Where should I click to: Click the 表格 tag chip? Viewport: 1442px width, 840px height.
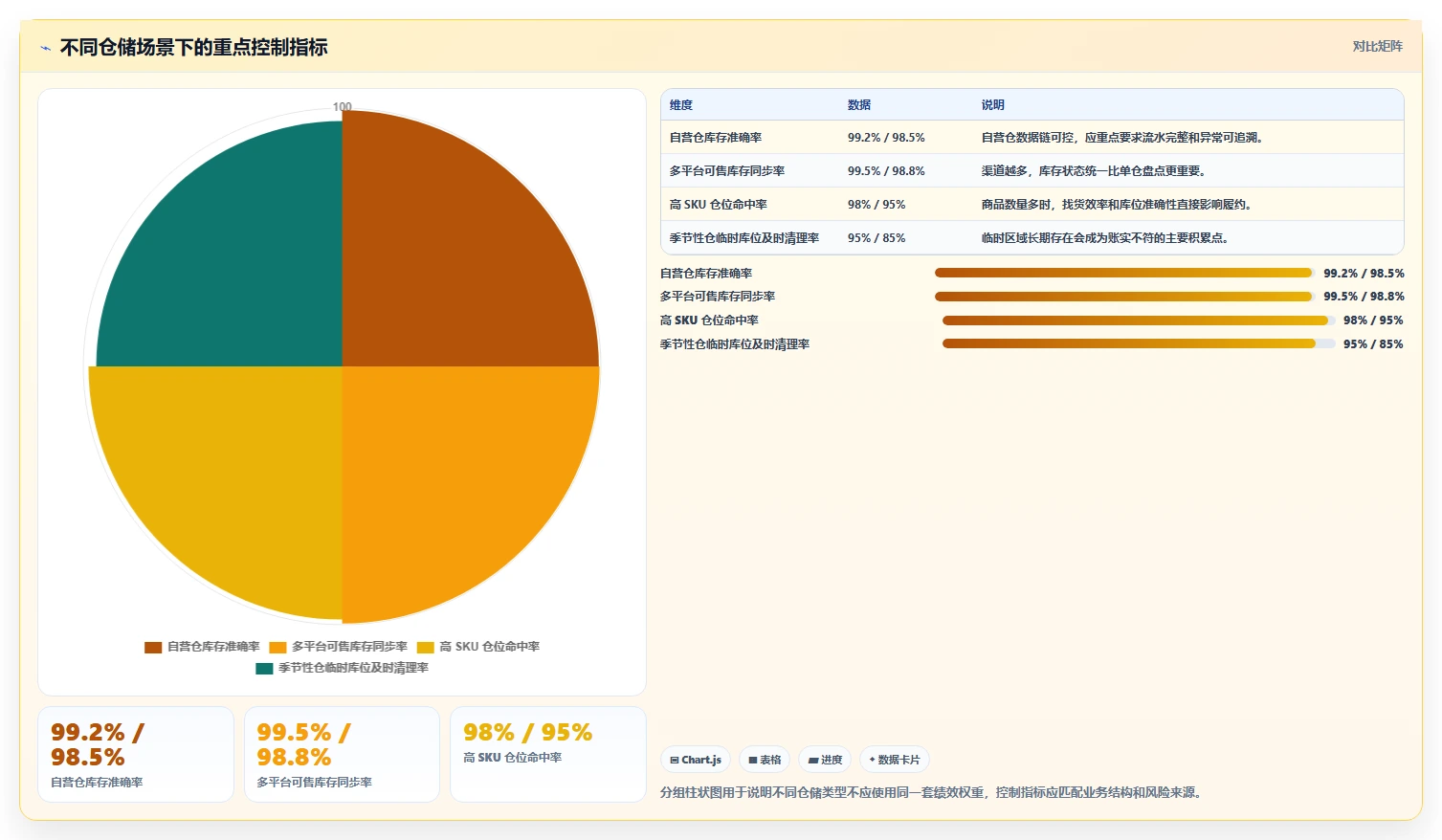click(765, 760)
